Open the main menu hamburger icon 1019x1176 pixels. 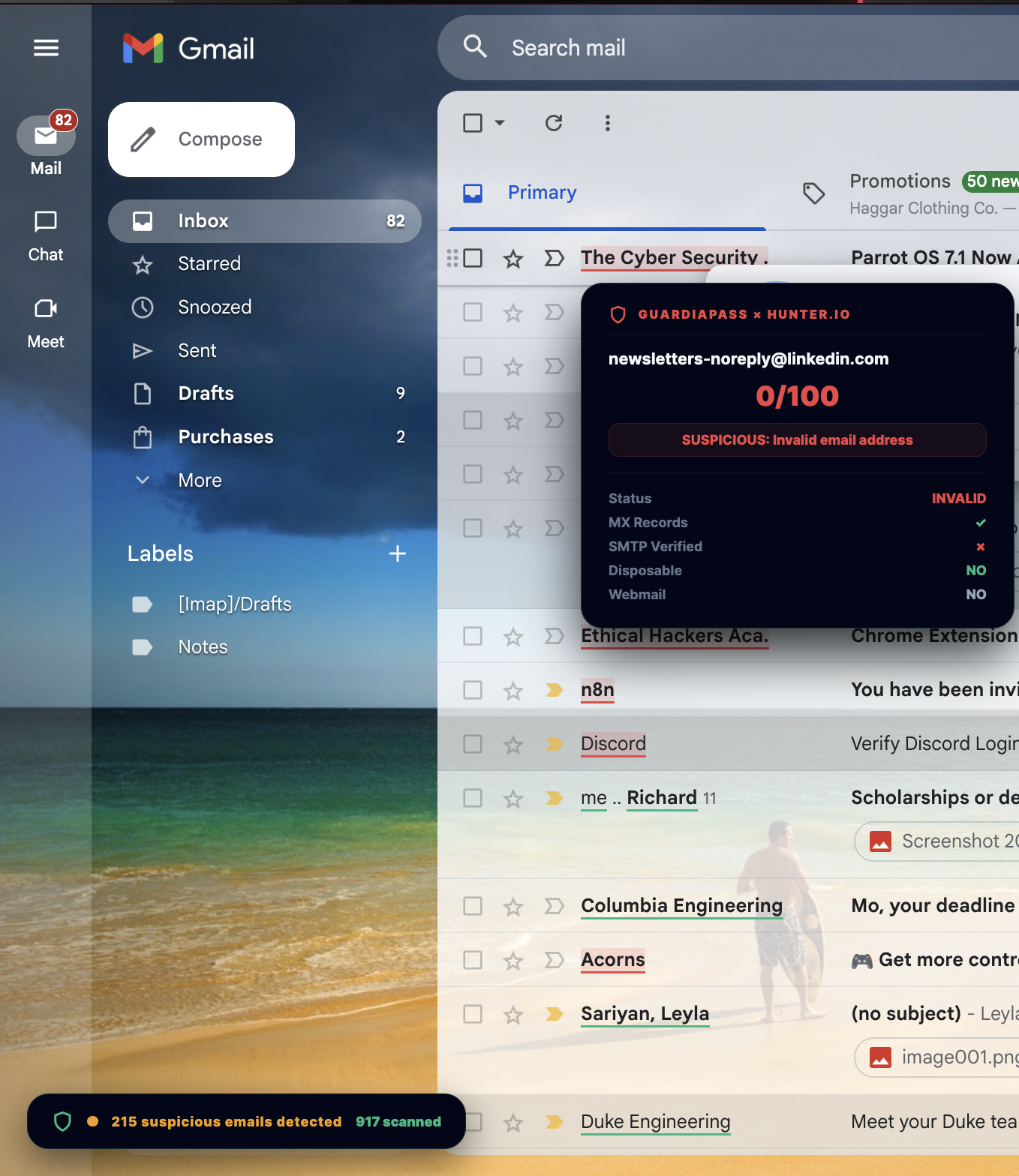pos(46,48)
